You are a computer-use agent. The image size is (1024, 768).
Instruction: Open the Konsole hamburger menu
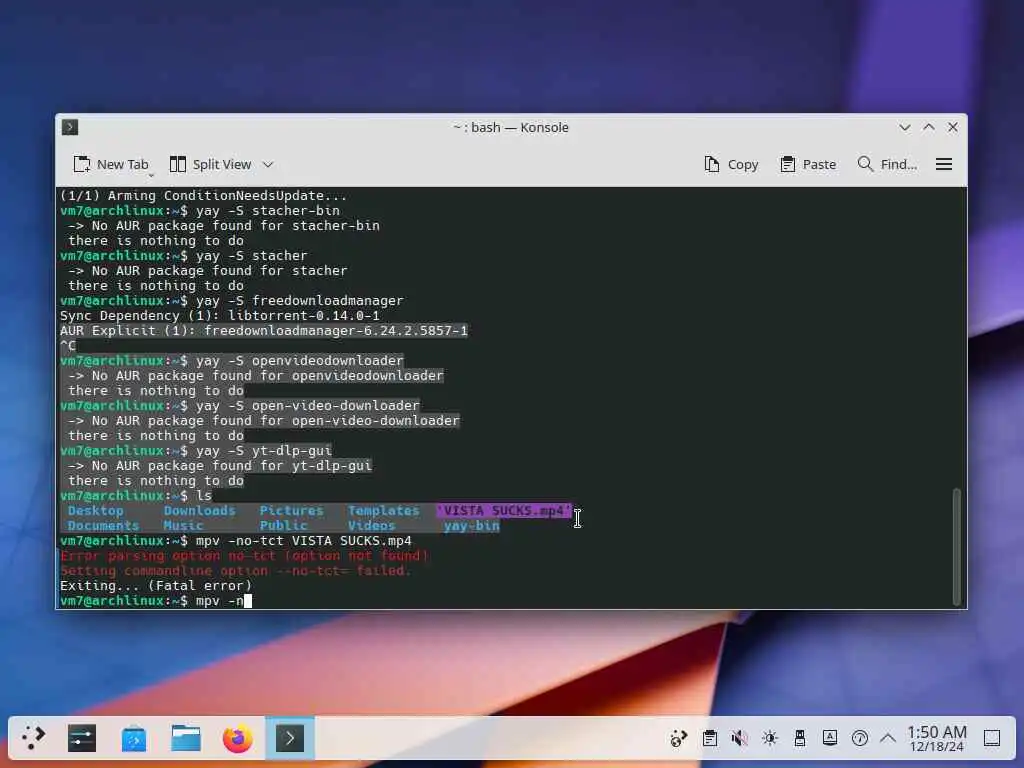[944, 165]
